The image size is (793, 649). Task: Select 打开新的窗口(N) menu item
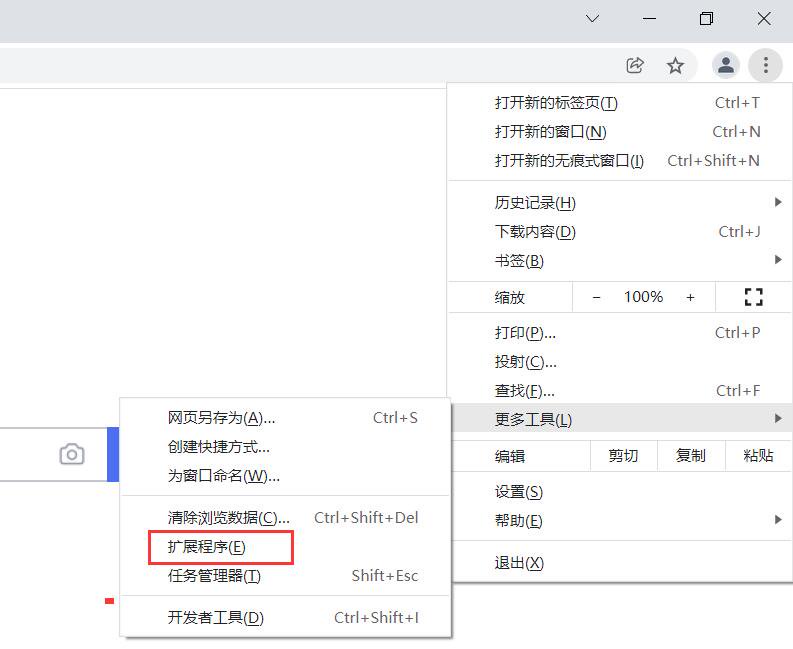click(620, 132)
